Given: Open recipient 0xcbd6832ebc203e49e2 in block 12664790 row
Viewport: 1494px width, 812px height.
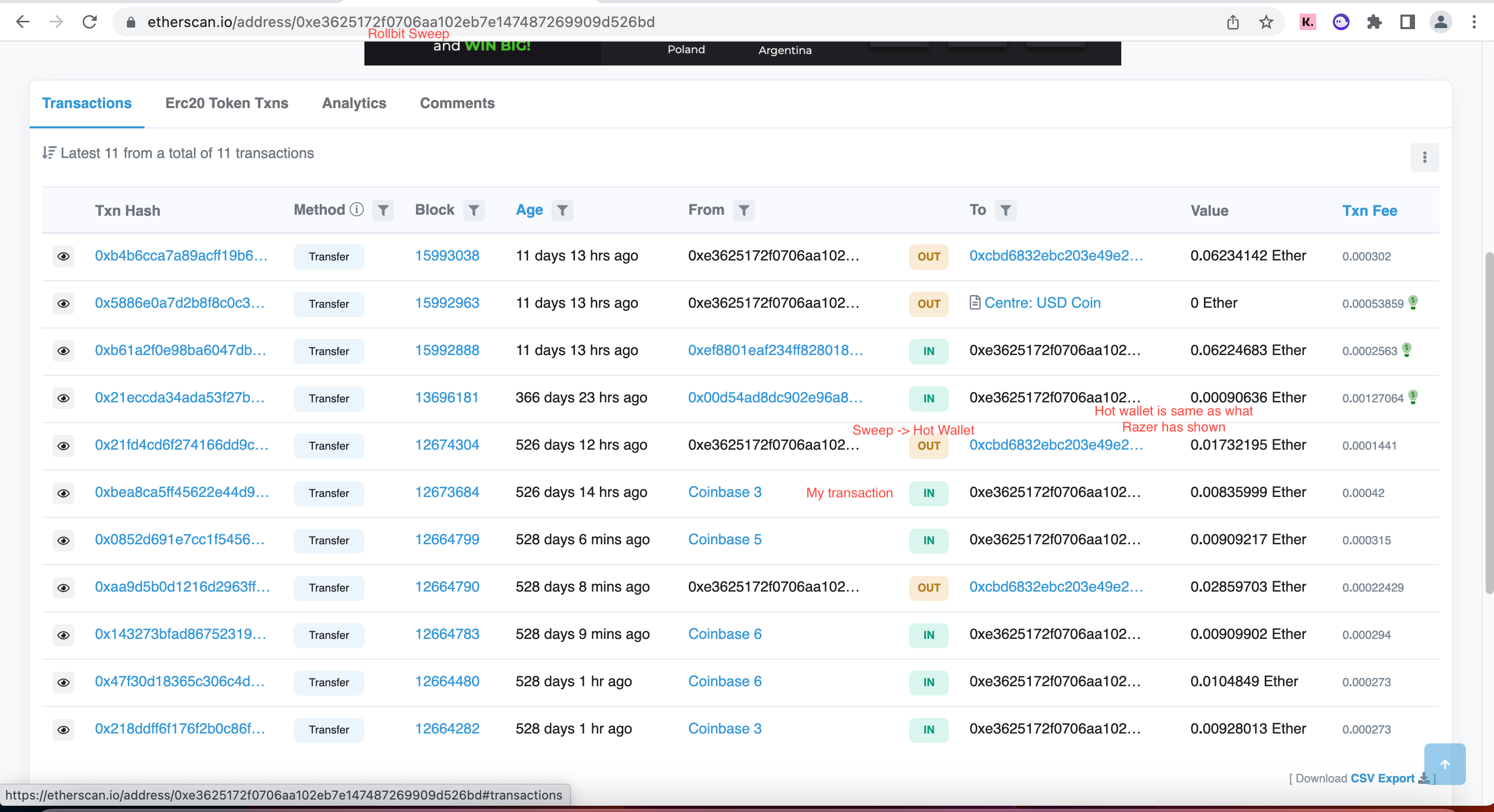Looking at the screenshot, I should coord(1056,586).
